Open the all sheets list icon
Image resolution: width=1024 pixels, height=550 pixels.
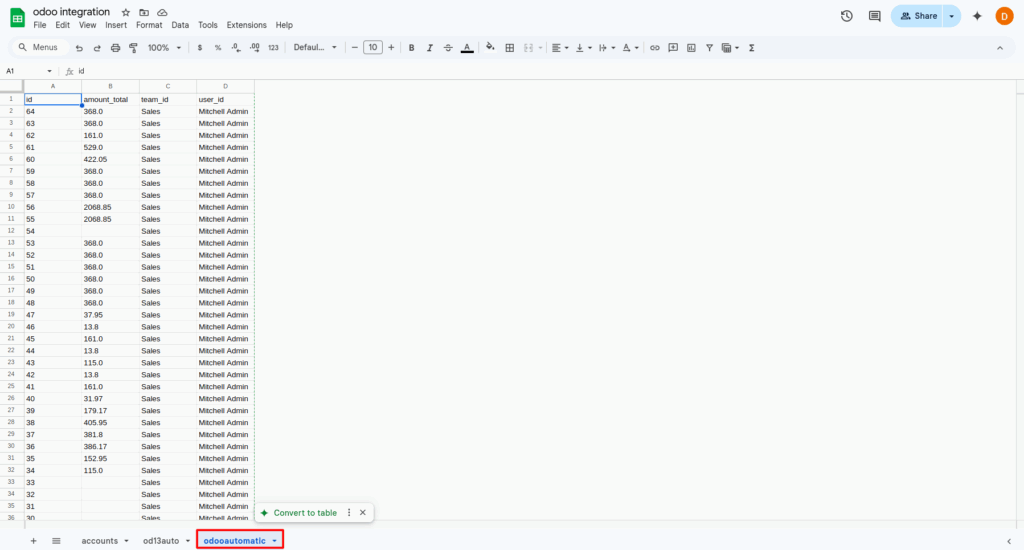coord(56,541)
